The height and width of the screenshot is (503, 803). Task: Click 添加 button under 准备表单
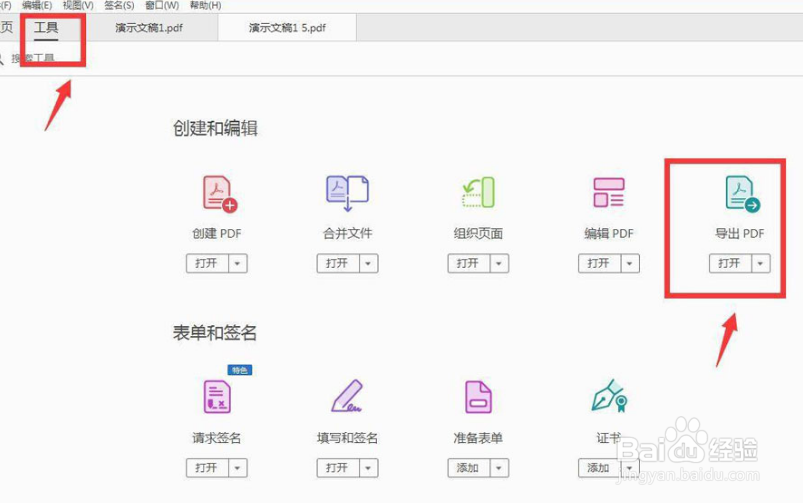(468, 468)
